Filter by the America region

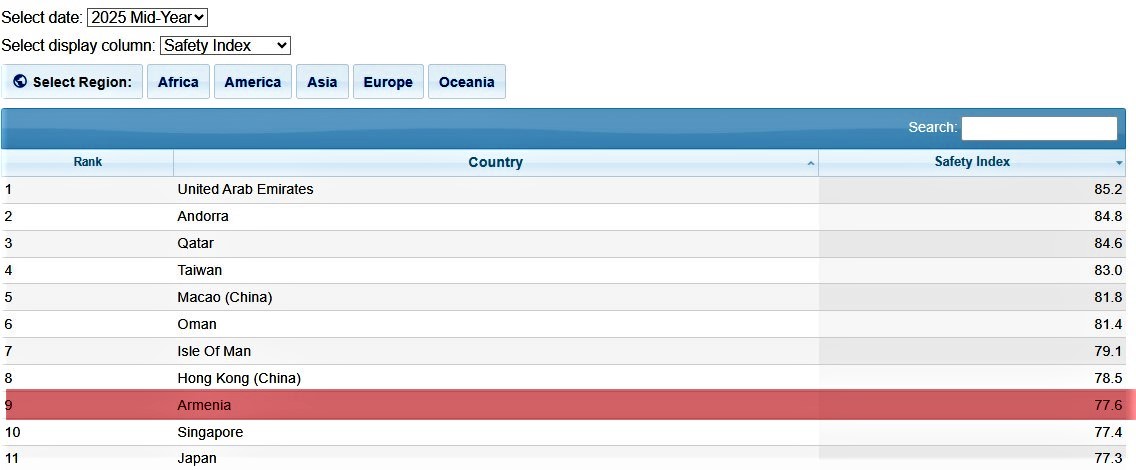click(x=252, y=82)
